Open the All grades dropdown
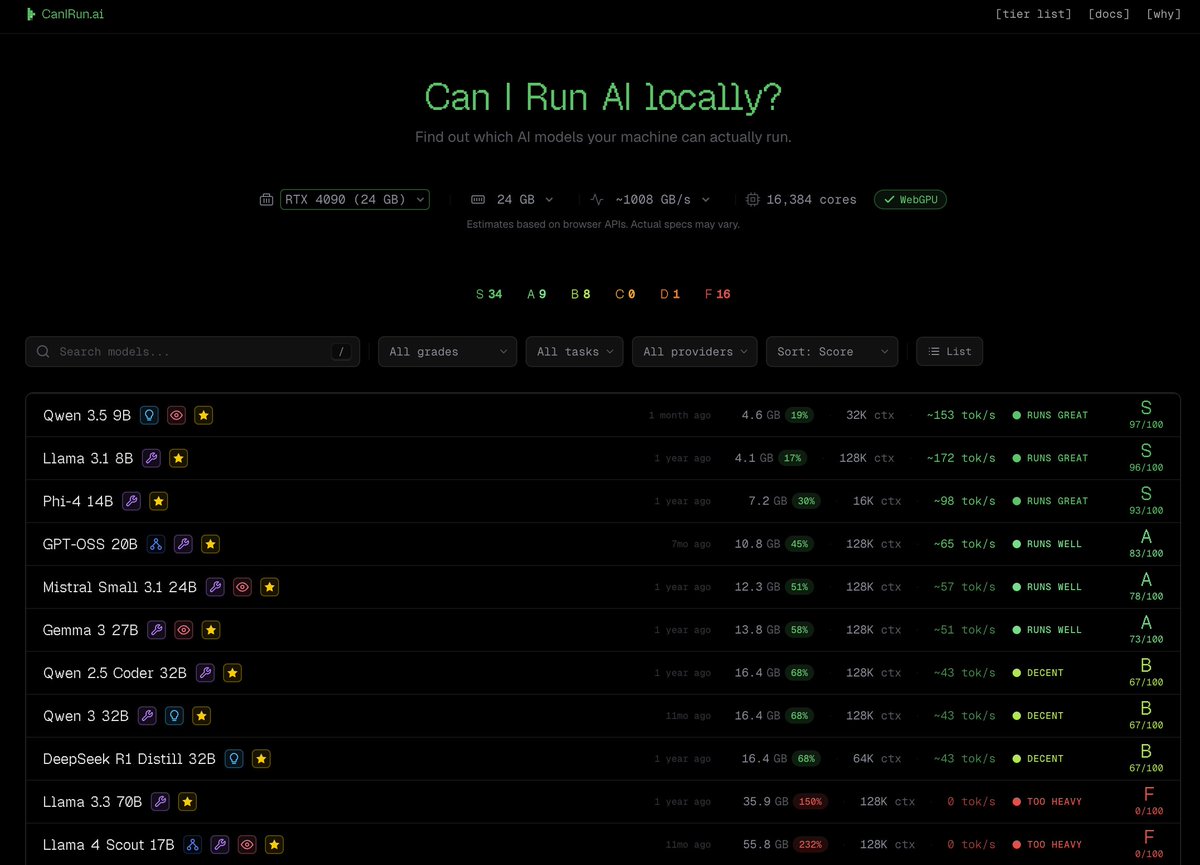Image resolution: width=1200 pixels, height=865 pixels. tap(447, 352)
